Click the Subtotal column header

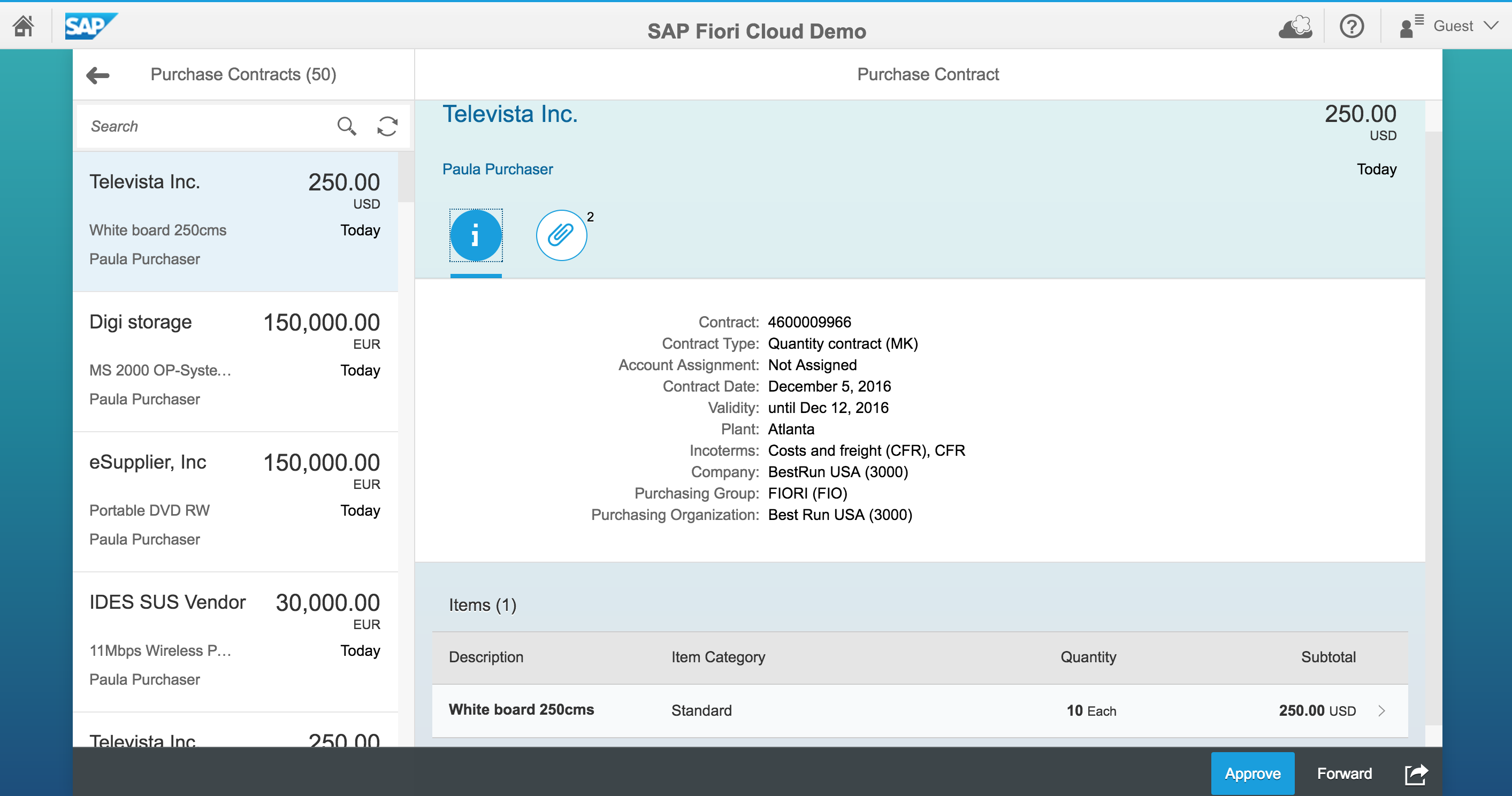(1328, 657)
